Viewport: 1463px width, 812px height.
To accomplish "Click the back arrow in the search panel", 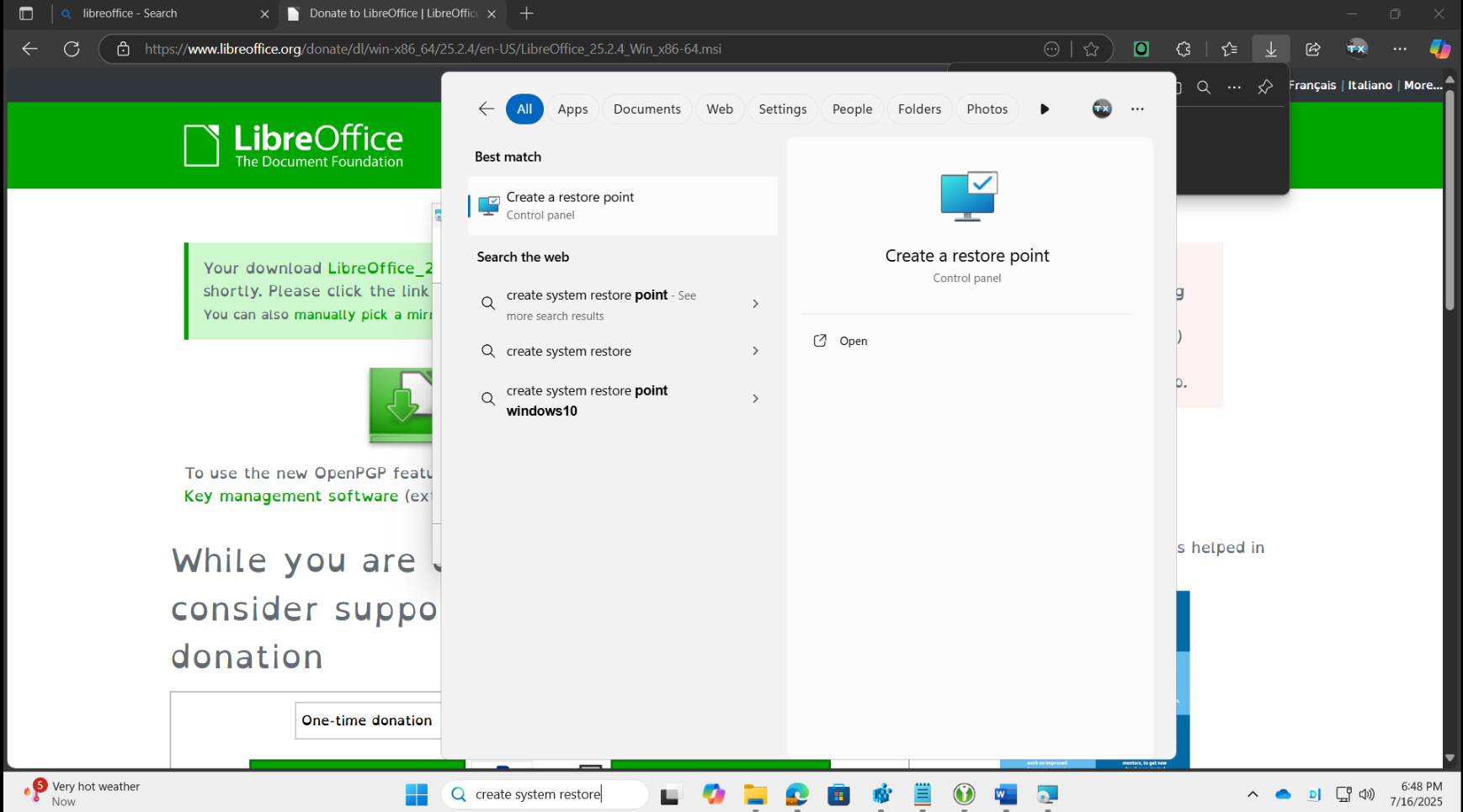I will (486, 109).
